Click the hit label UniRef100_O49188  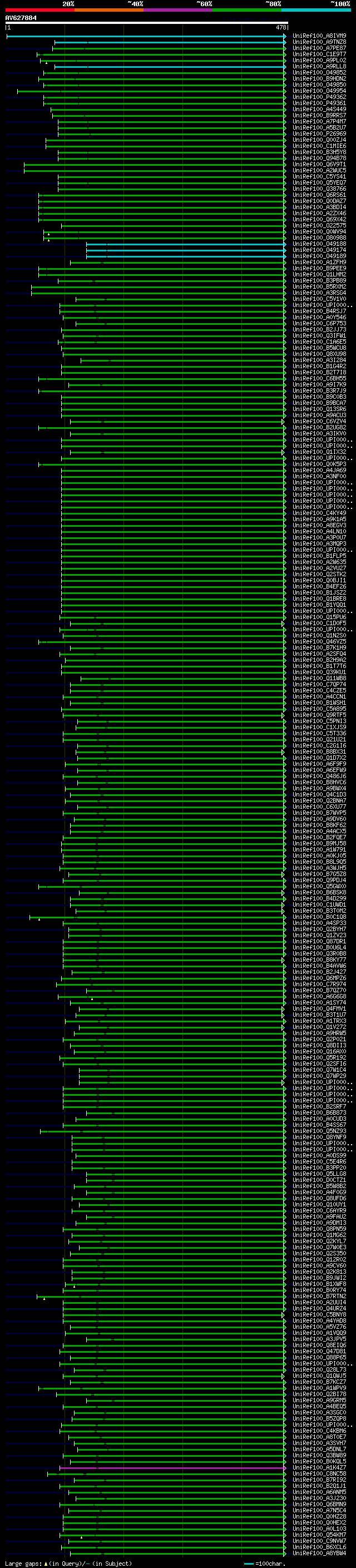[x=319, y=244]
